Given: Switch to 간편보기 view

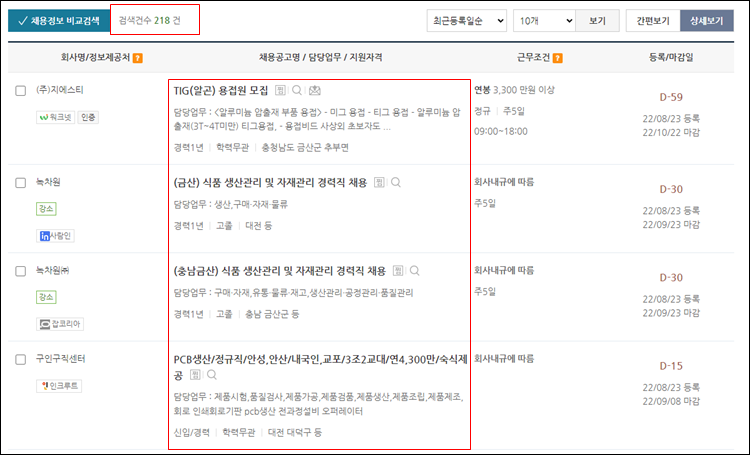Looking at the screenshot, I should coord(653,21).
